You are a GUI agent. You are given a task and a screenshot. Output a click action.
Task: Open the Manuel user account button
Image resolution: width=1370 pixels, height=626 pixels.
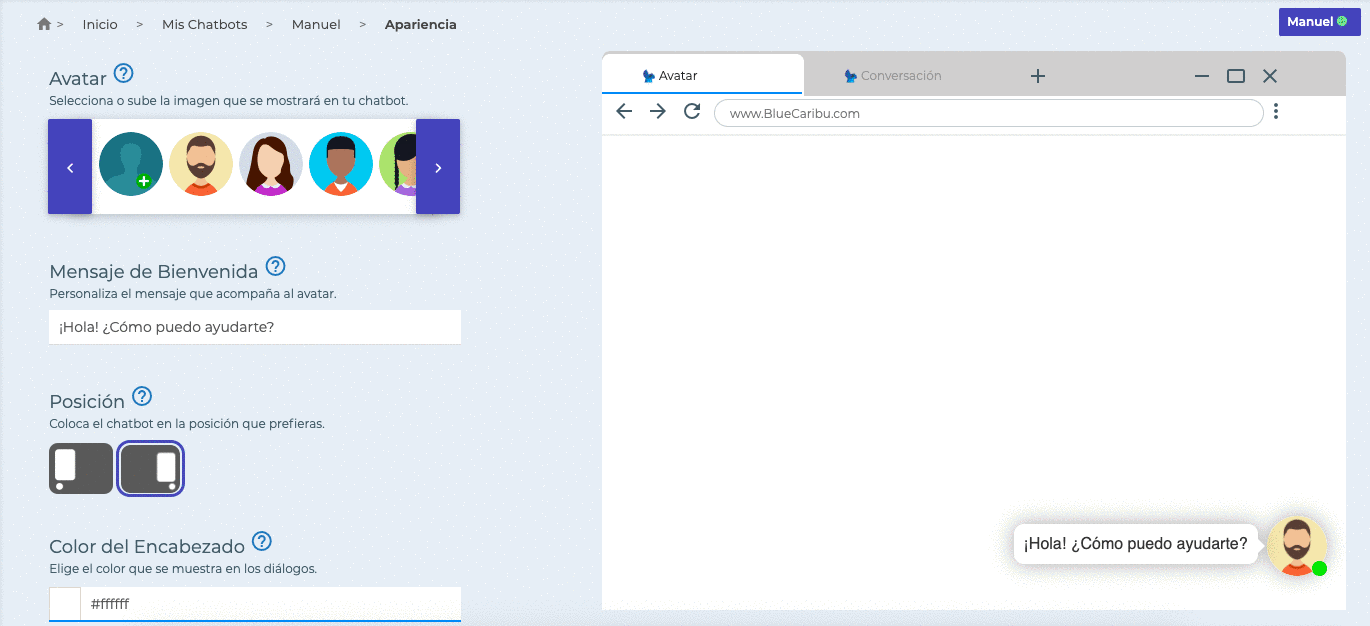(1318, 22)
